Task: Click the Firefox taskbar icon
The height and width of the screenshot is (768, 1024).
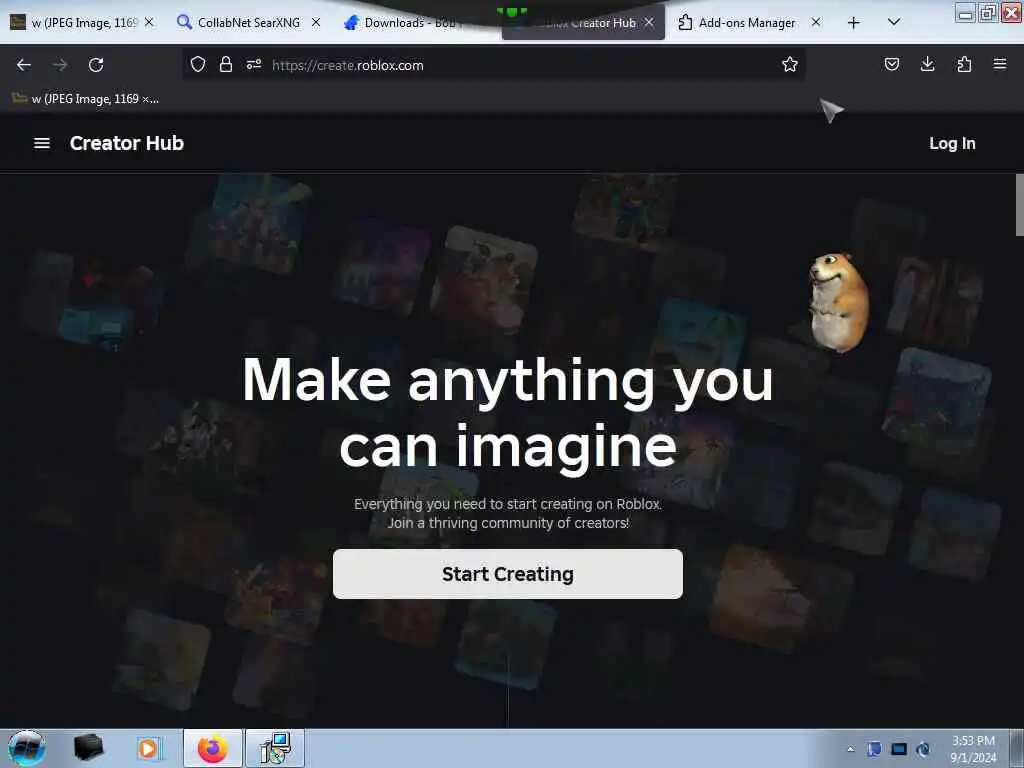Action: pos(213,748)
